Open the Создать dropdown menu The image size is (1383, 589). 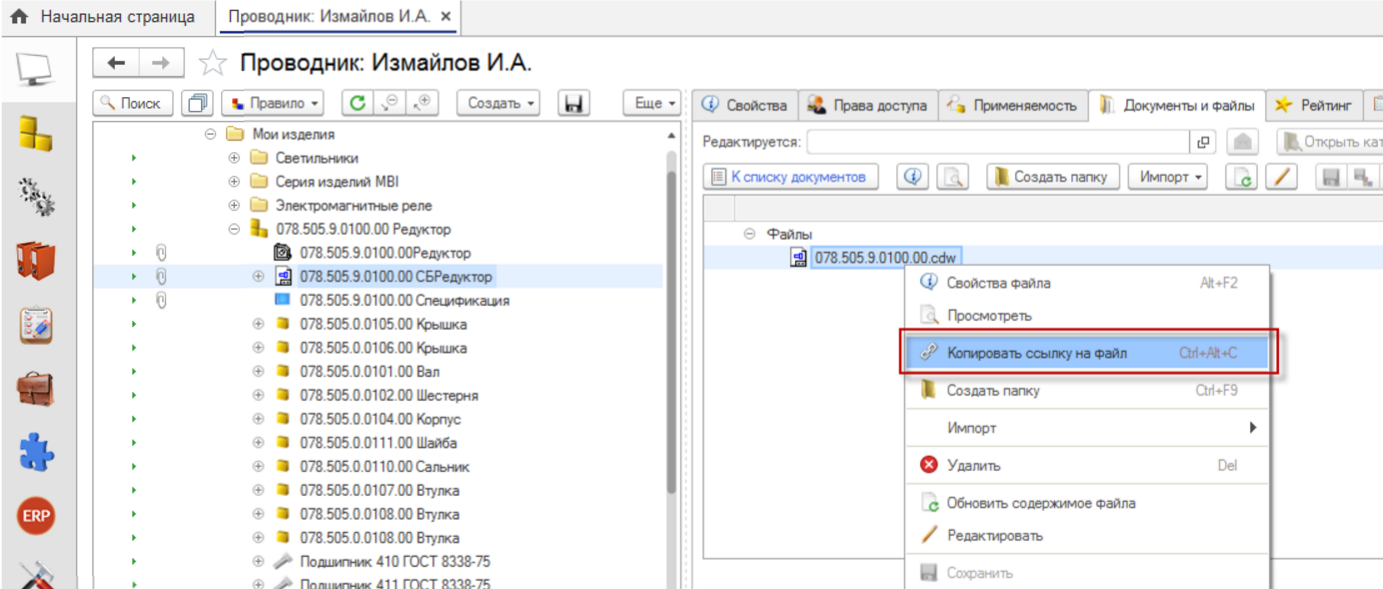pos(498,103)
